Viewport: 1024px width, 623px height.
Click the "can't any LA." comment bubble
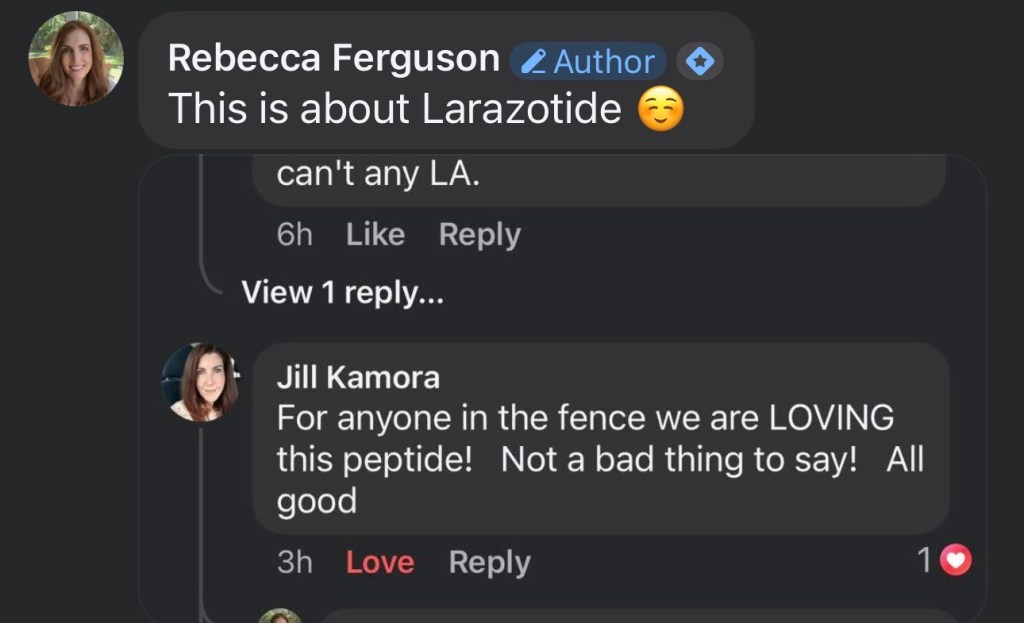[600, 178]
